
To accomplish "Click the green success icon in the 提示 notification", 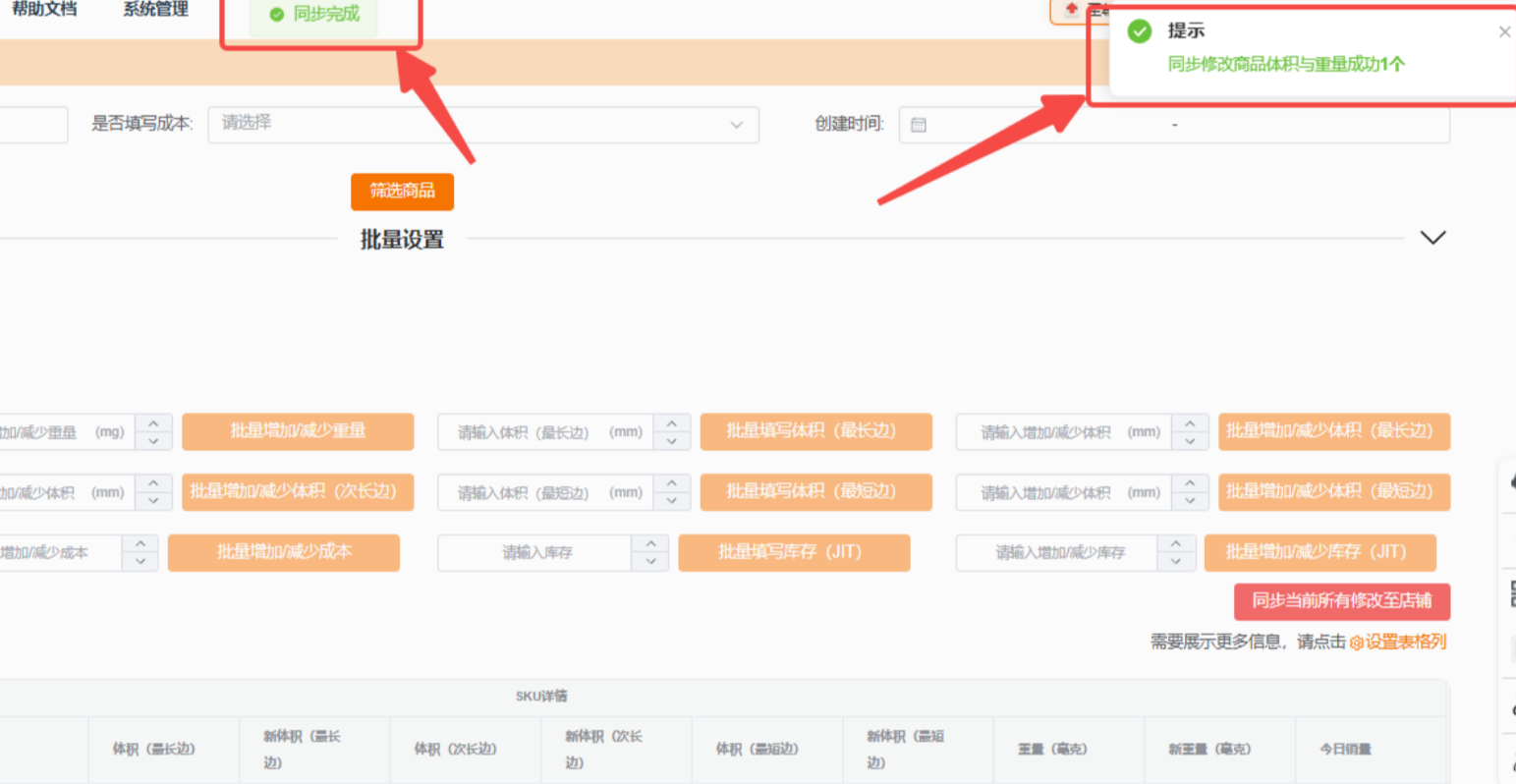I will click(x=1139, y=31).
